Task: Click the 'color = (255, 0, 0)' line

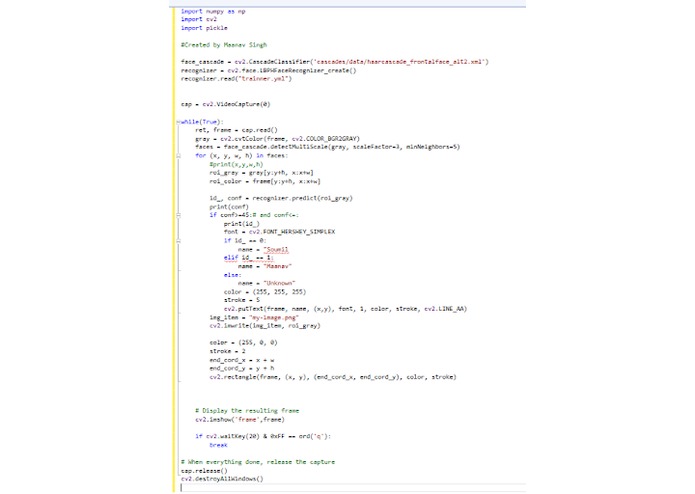Action: click(243, 342)
